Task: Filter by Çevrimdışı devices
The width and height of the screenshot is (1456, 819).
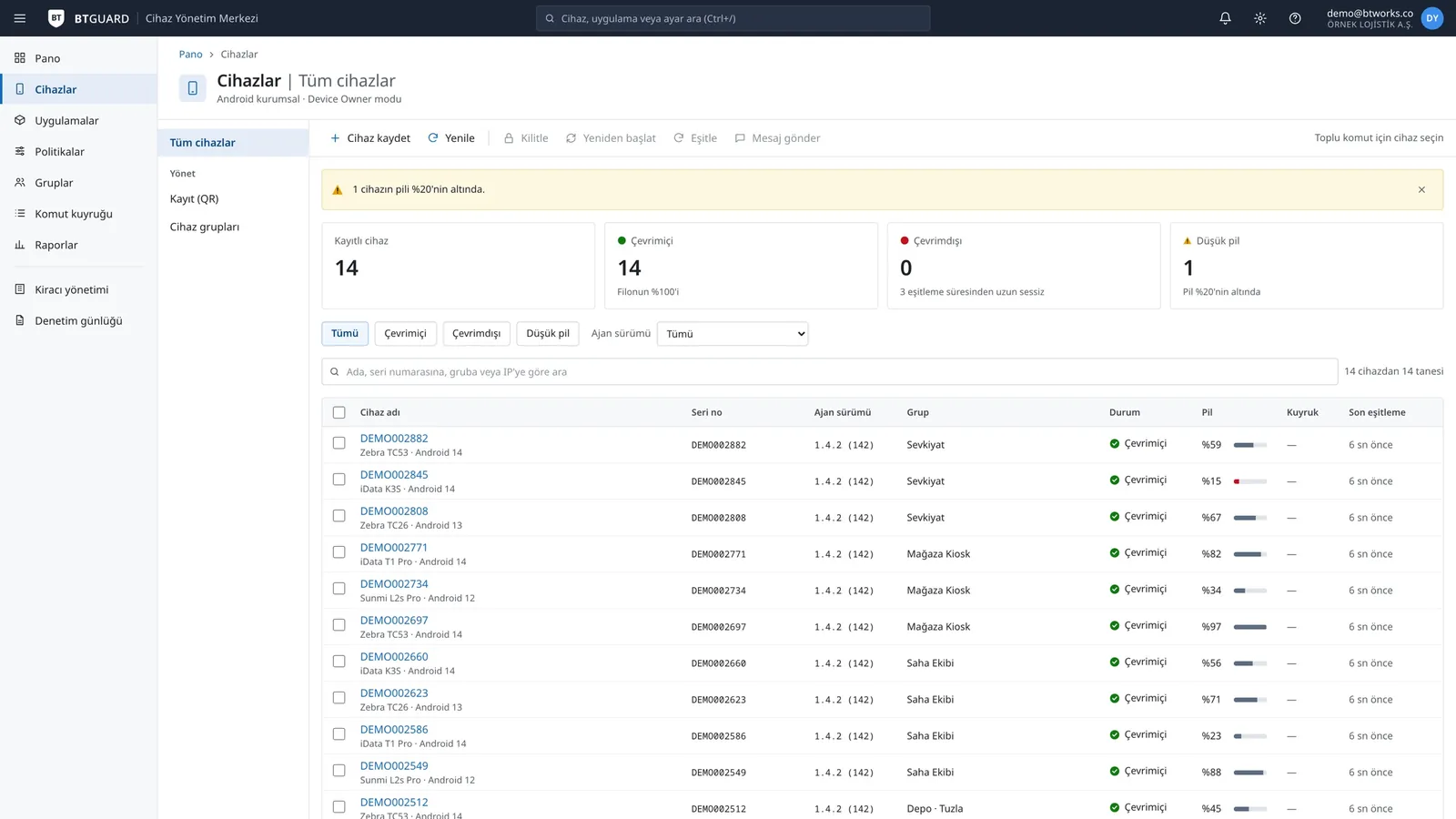Action: tap(477, 334)
